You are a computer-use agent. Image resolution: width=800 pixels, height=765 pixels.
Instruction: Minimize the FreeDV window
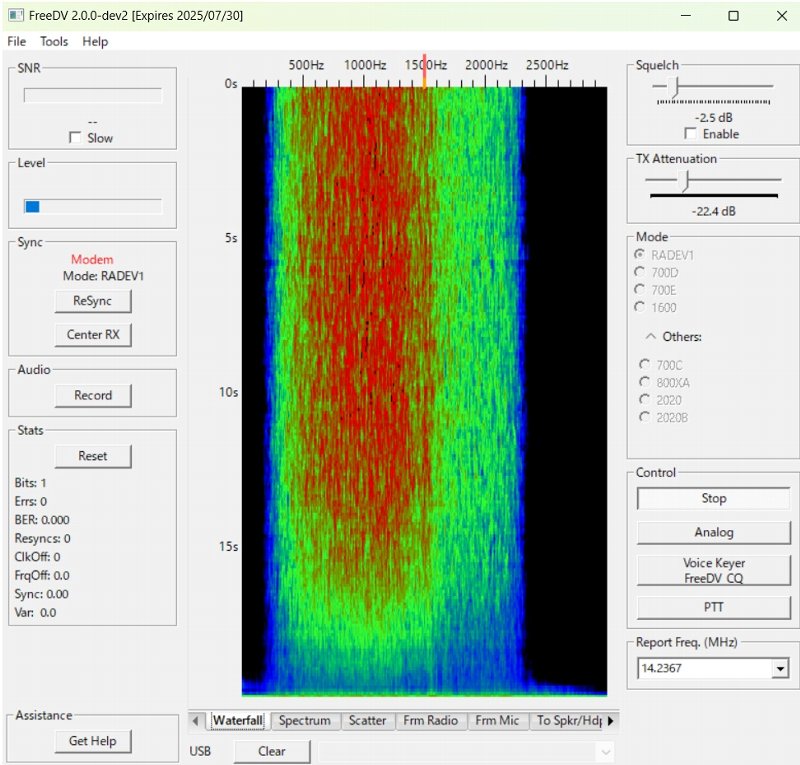(686, 16)
